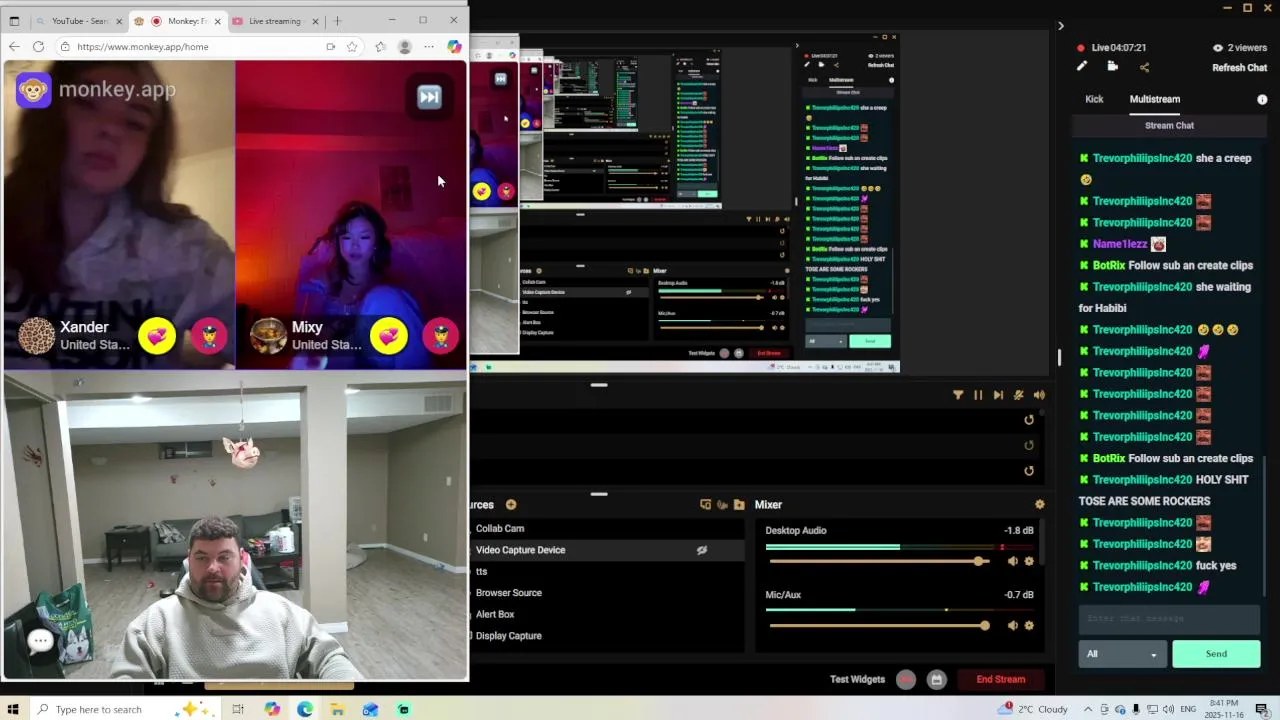Go back in Edge browser
This screenshot has height=720, width=1280.
pyautogui.click(x=14, y=46)
